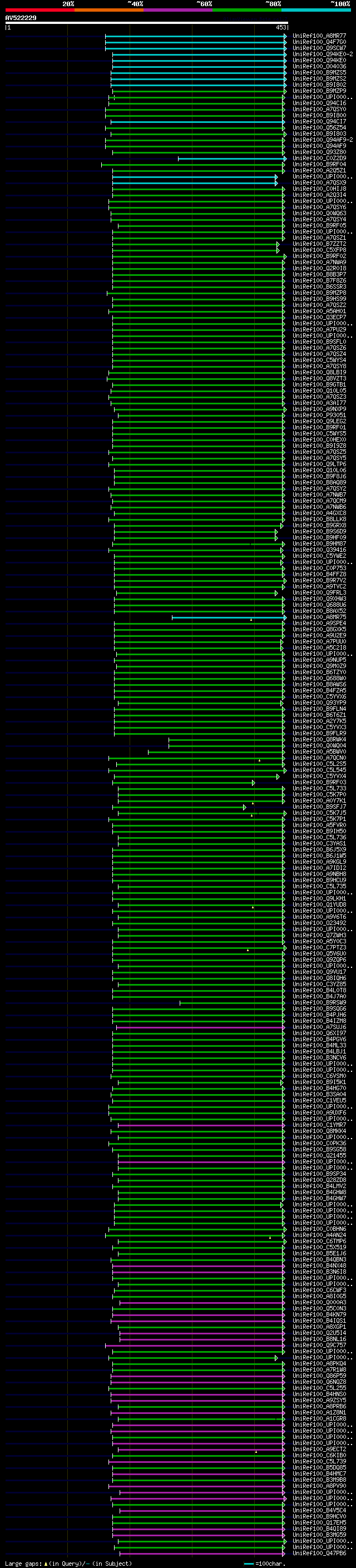
Task: Click hit label UniRef100_Q94AF9-2
Action: click(x=323, y=140)
